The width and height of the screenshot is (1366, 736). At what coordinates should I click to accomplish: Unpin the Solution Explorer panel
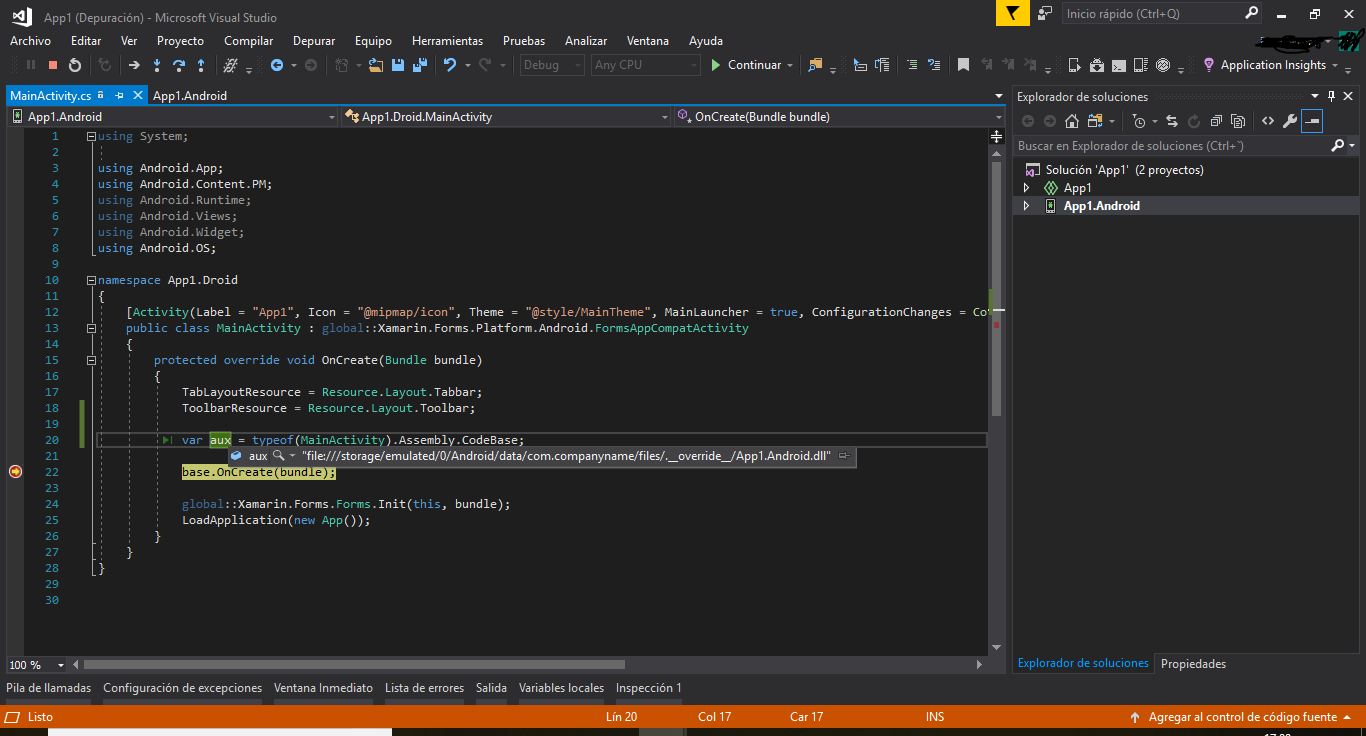point(1329,96)
